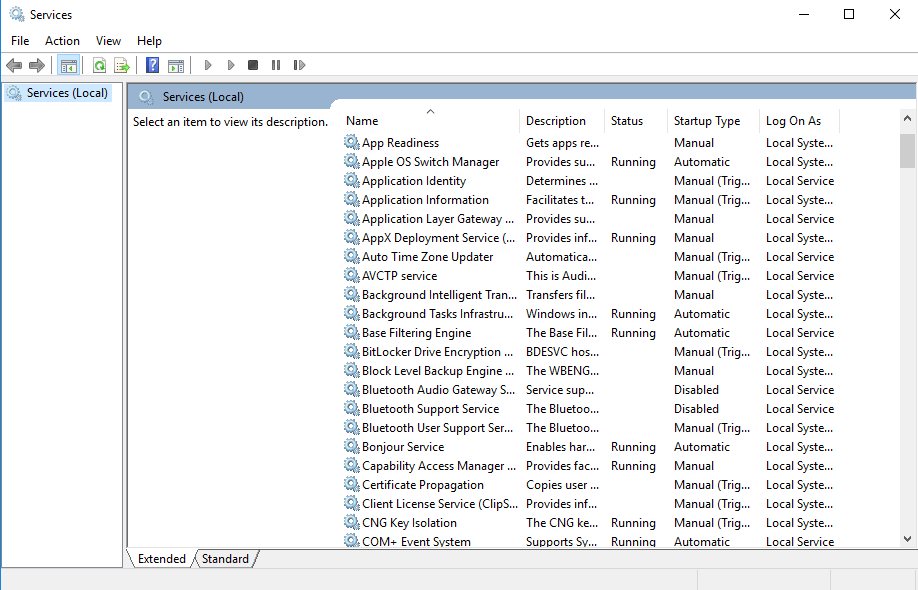The image size is (918, 590).
Task: Select the Bluetooth User Support Service name
Action: 437,428
